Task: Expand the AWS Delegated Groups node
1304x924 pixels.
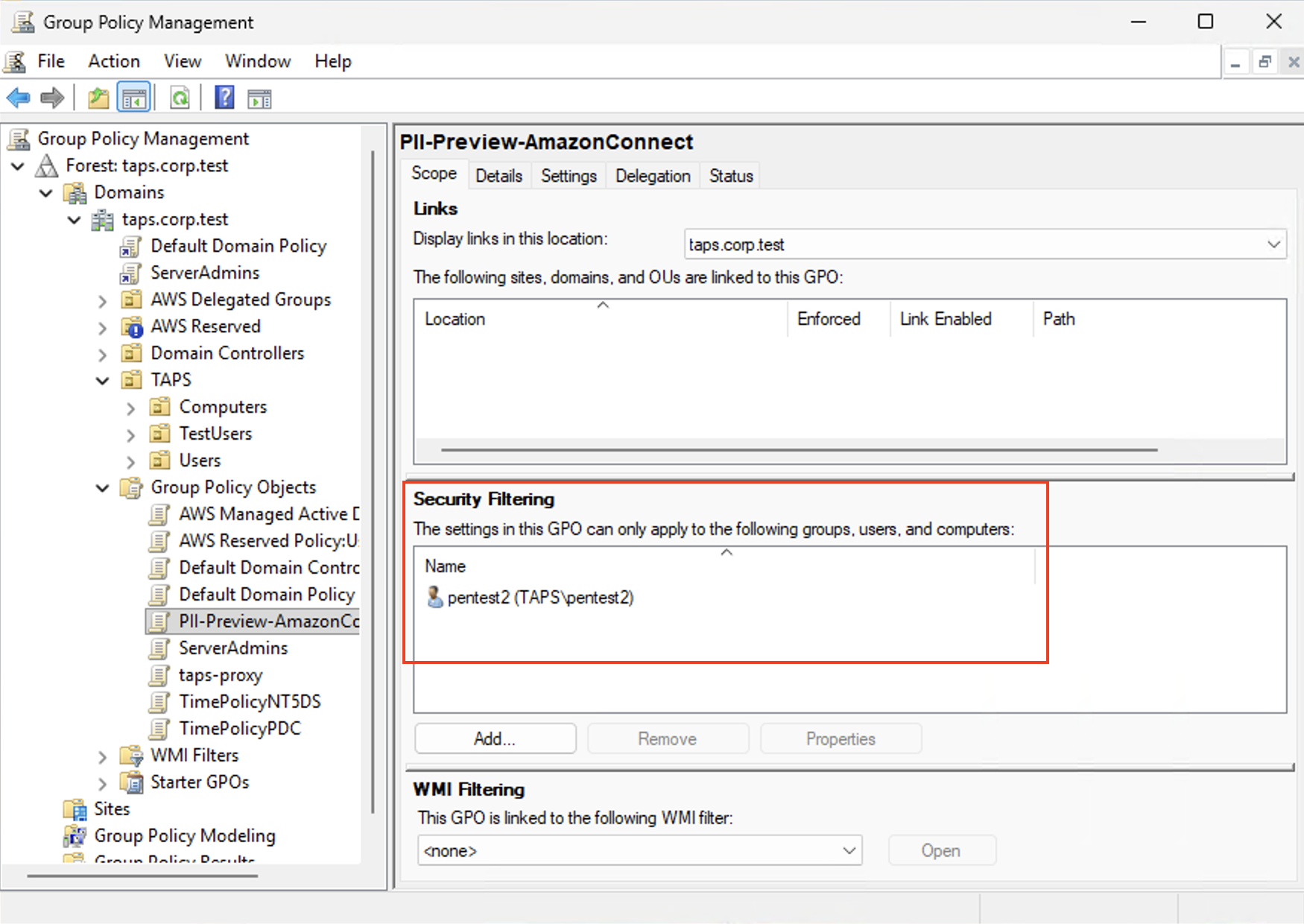Action: [103, 300]
